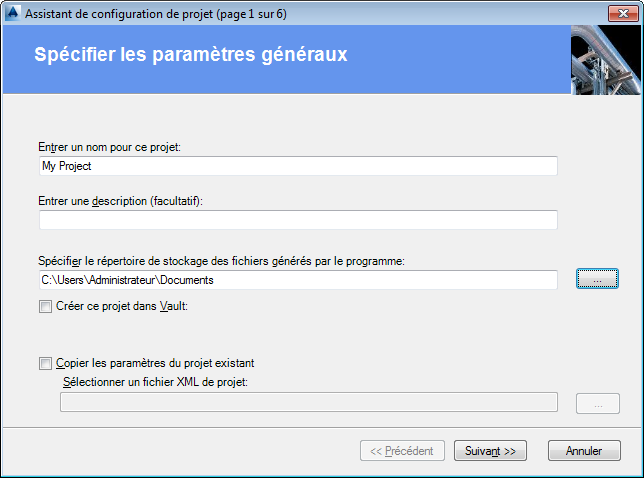
Task: Click the piping image in the header
Action: (x=604, y=59)
